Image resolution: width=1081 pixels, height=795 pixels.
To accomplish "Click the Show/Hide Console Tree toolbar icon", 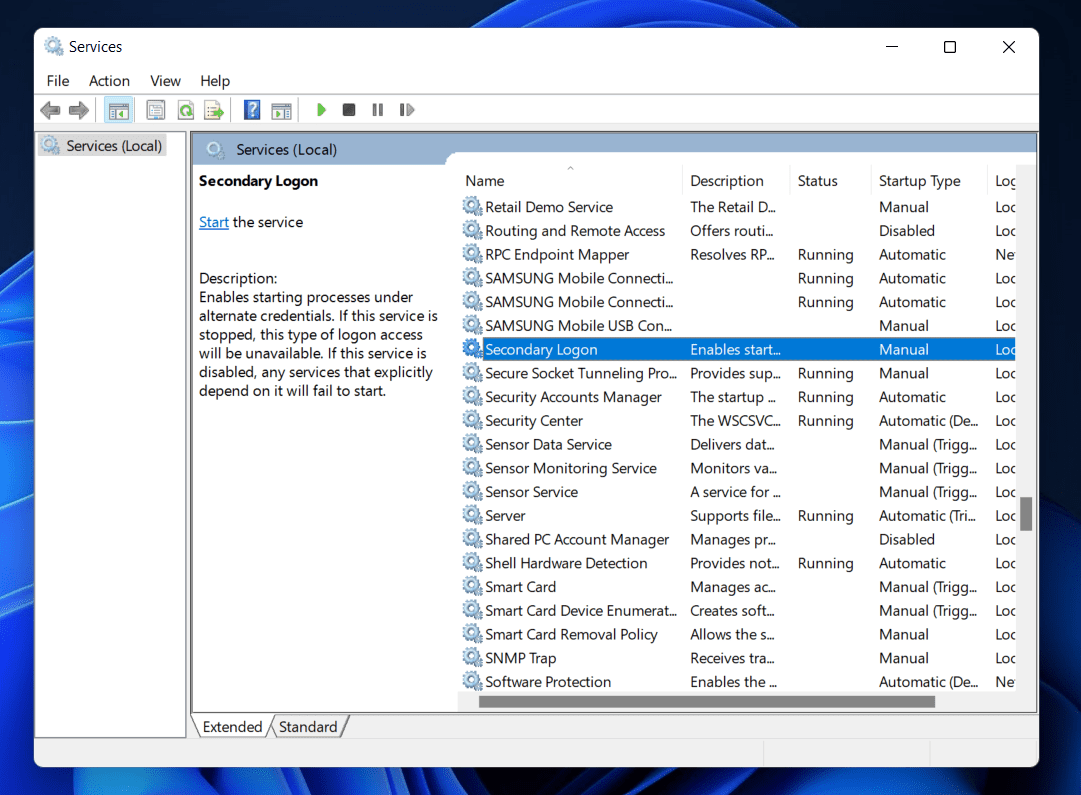I will (119, 110).
